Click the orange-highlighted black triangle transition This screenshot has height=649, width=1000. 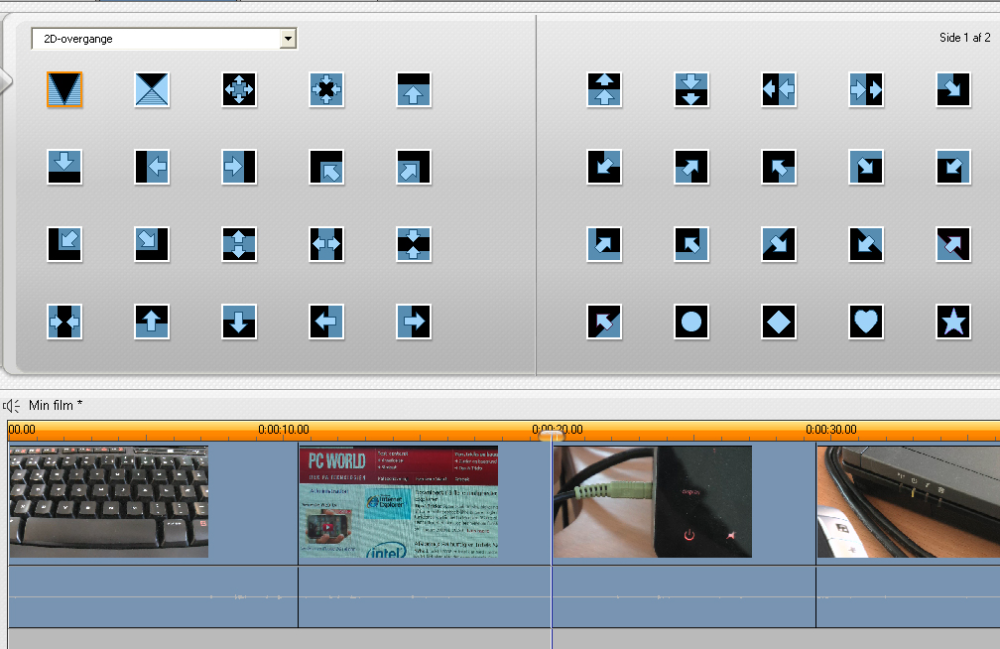[64, 90]
